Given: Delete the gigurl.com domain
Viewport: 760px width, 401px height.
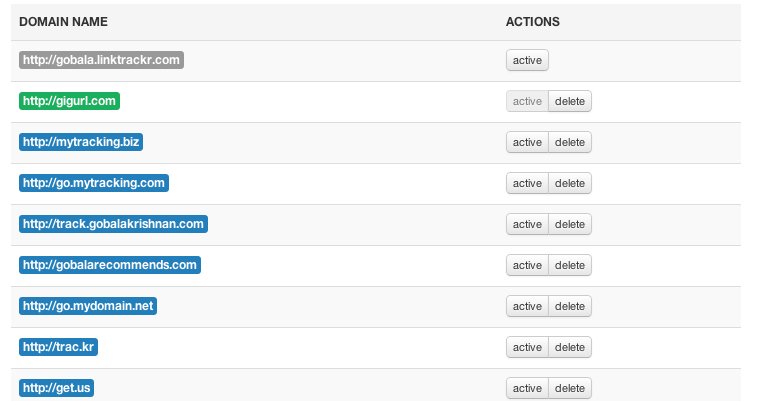Looking at the screenshot, I should coord(570,101).
